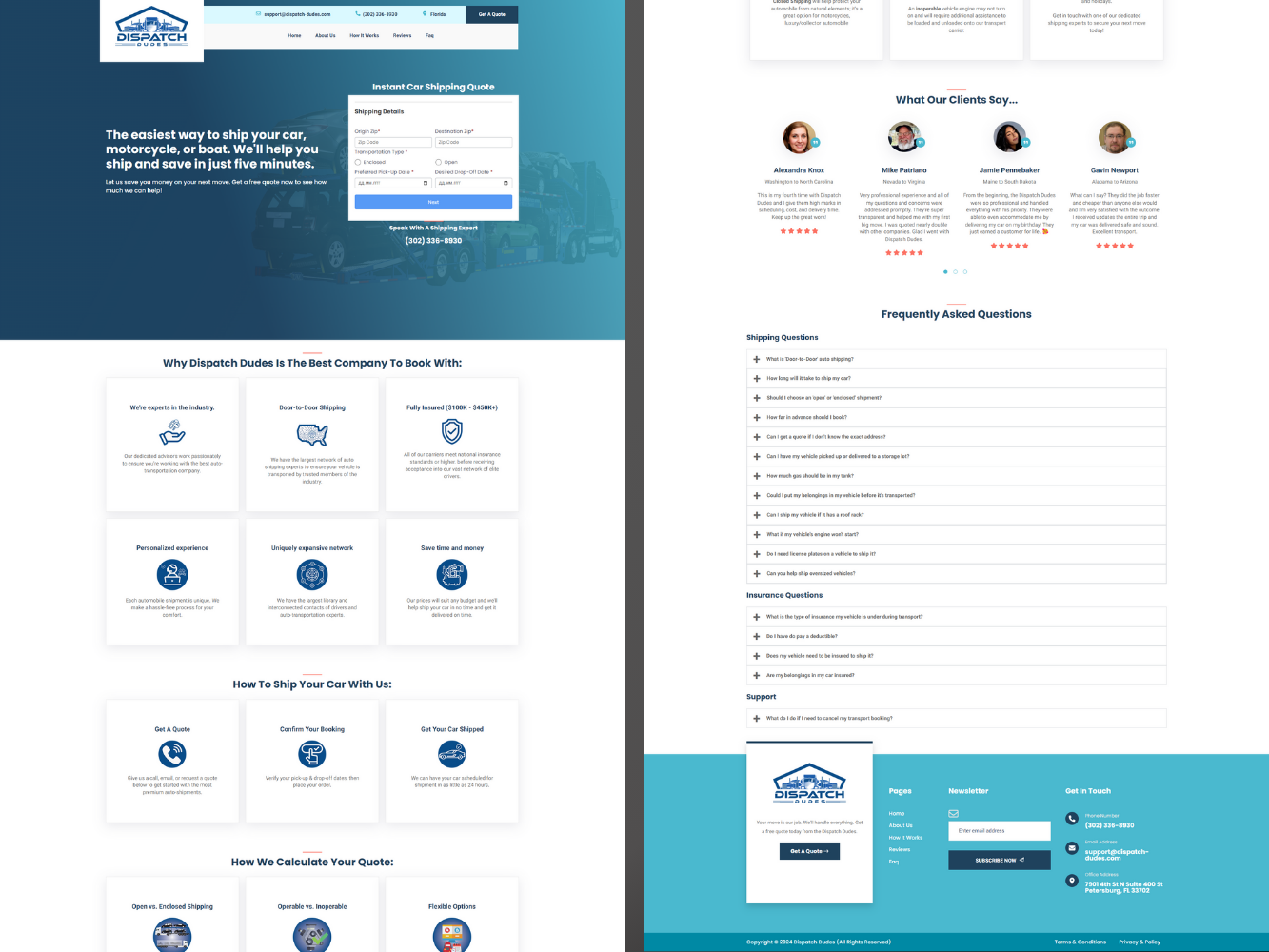Click the US map icon under Door-to-Door Shipping
Image resolution: width=1269 pixels, height=952 pixels.
click(312, 434)
